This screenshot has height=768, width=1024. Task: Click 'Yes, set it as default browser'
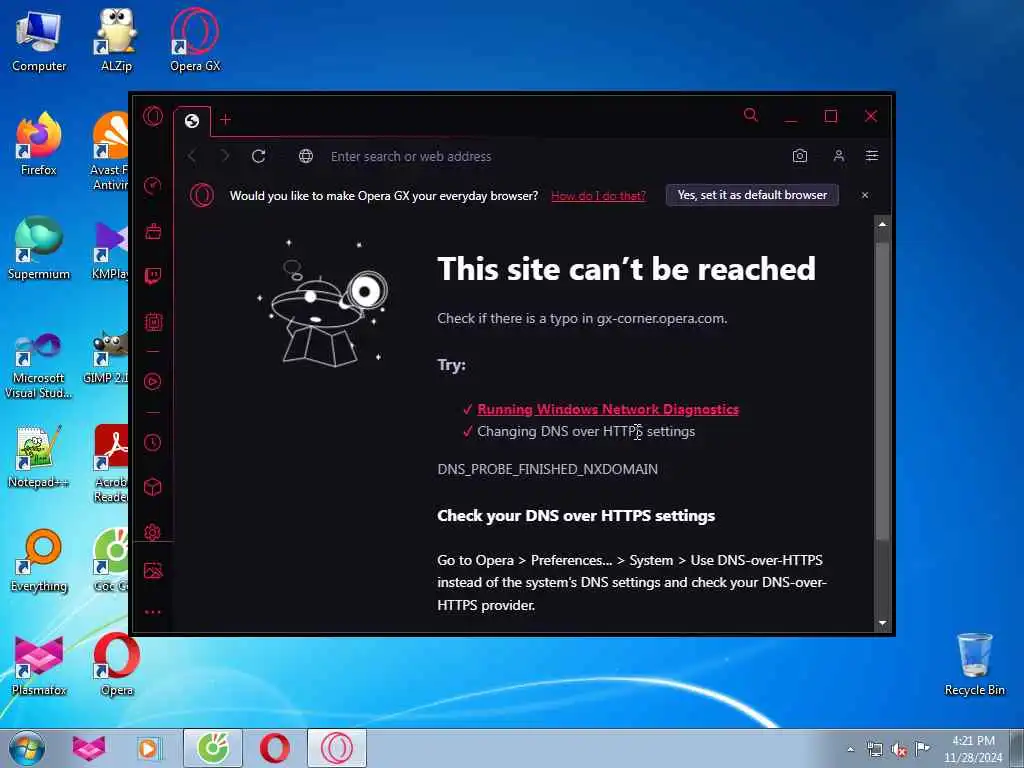tap(752, 195)
